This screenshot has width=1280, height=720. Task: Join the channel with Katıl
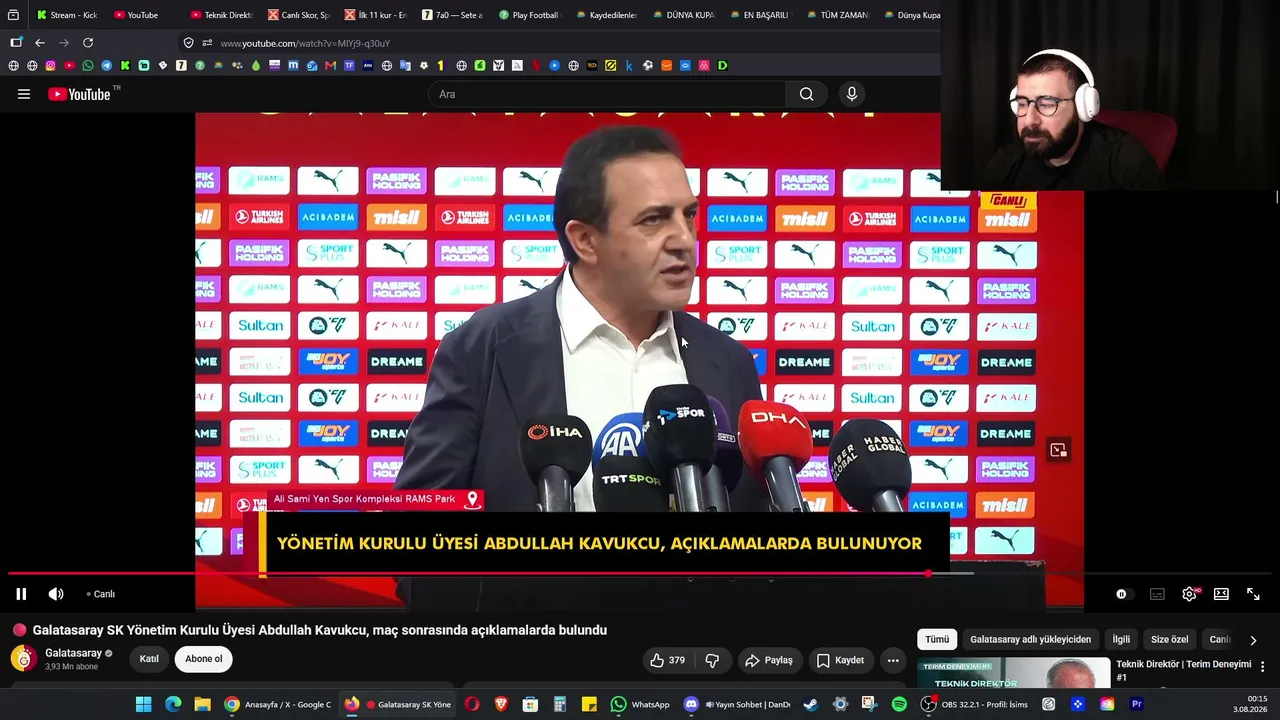click(149, 659)
